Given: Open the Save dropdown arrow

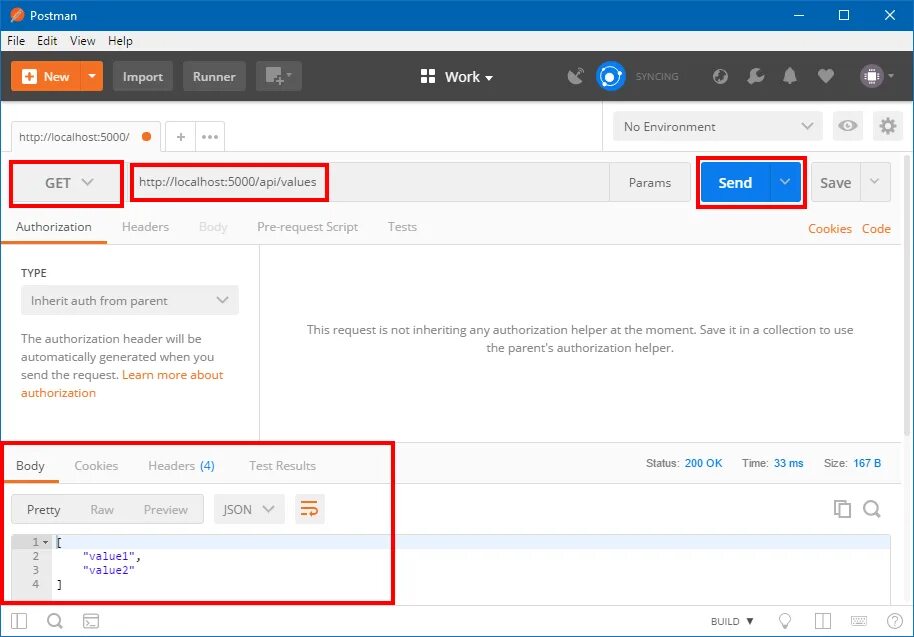Looking at the screenshot, I should pyautogui.click(x=875, y=182).
